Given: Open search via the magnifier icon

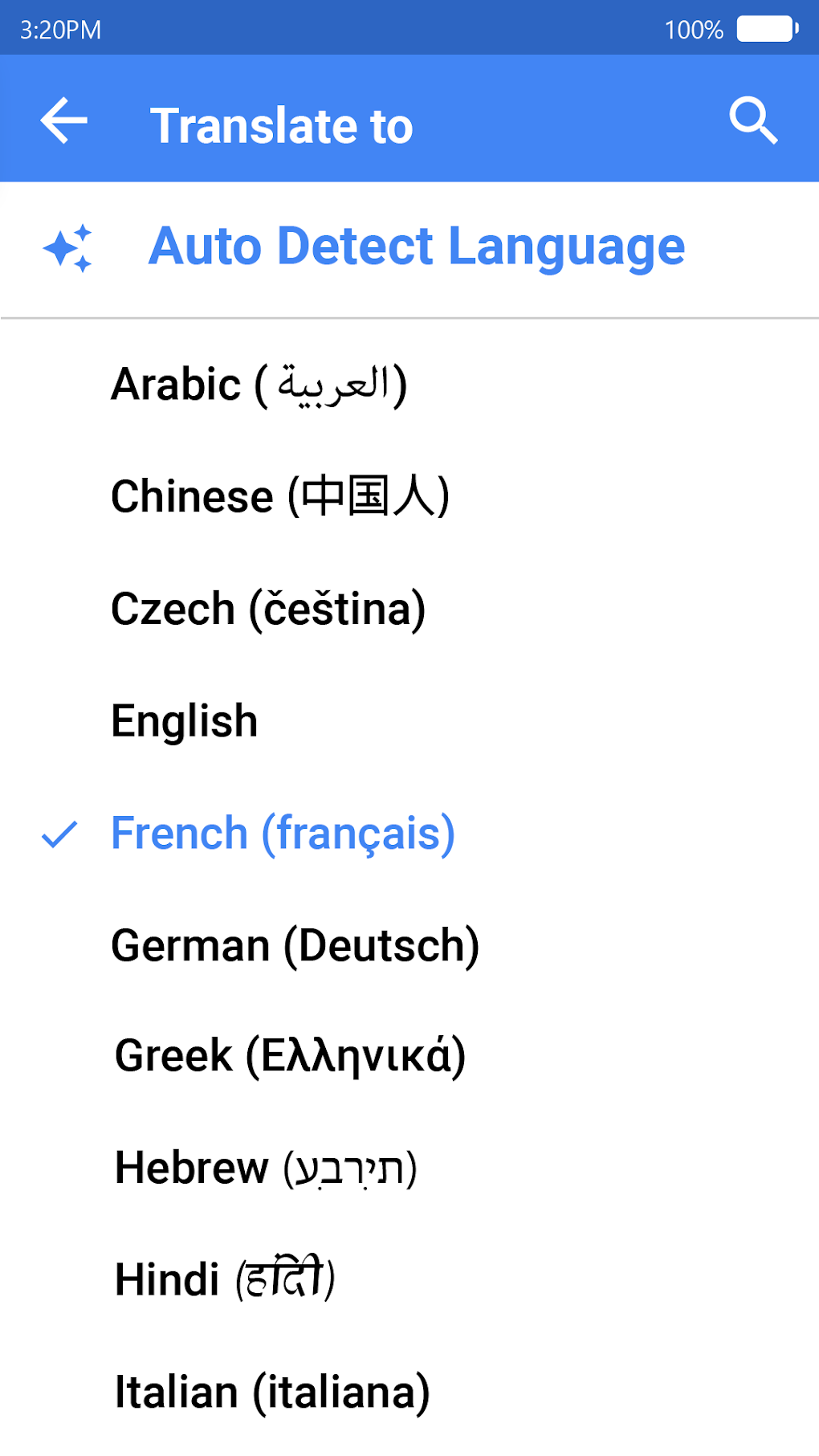Looking at the screenshot, I should [x=753, y=120].
